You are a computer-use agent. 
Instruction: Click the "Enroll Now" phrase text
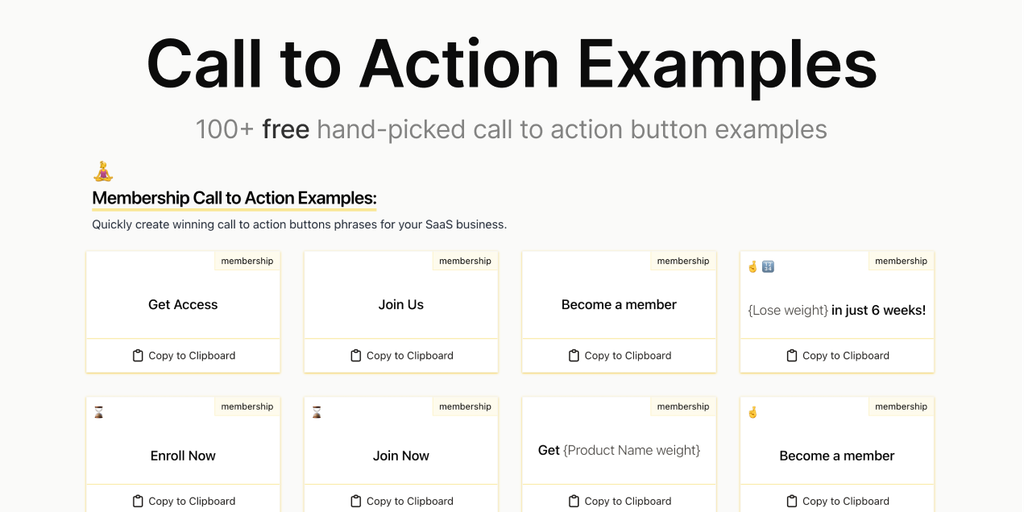[183, 456]
